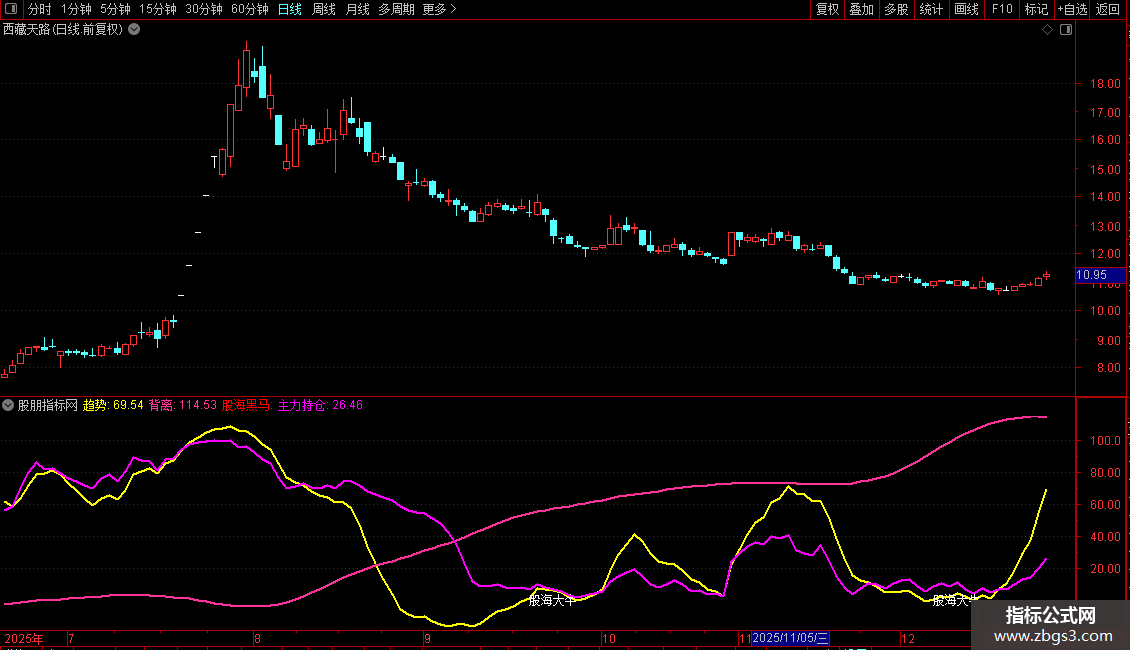Open 叠加 overlay stock tool
The height and width of the screenshot is (650, 1130).
(861, 9)
